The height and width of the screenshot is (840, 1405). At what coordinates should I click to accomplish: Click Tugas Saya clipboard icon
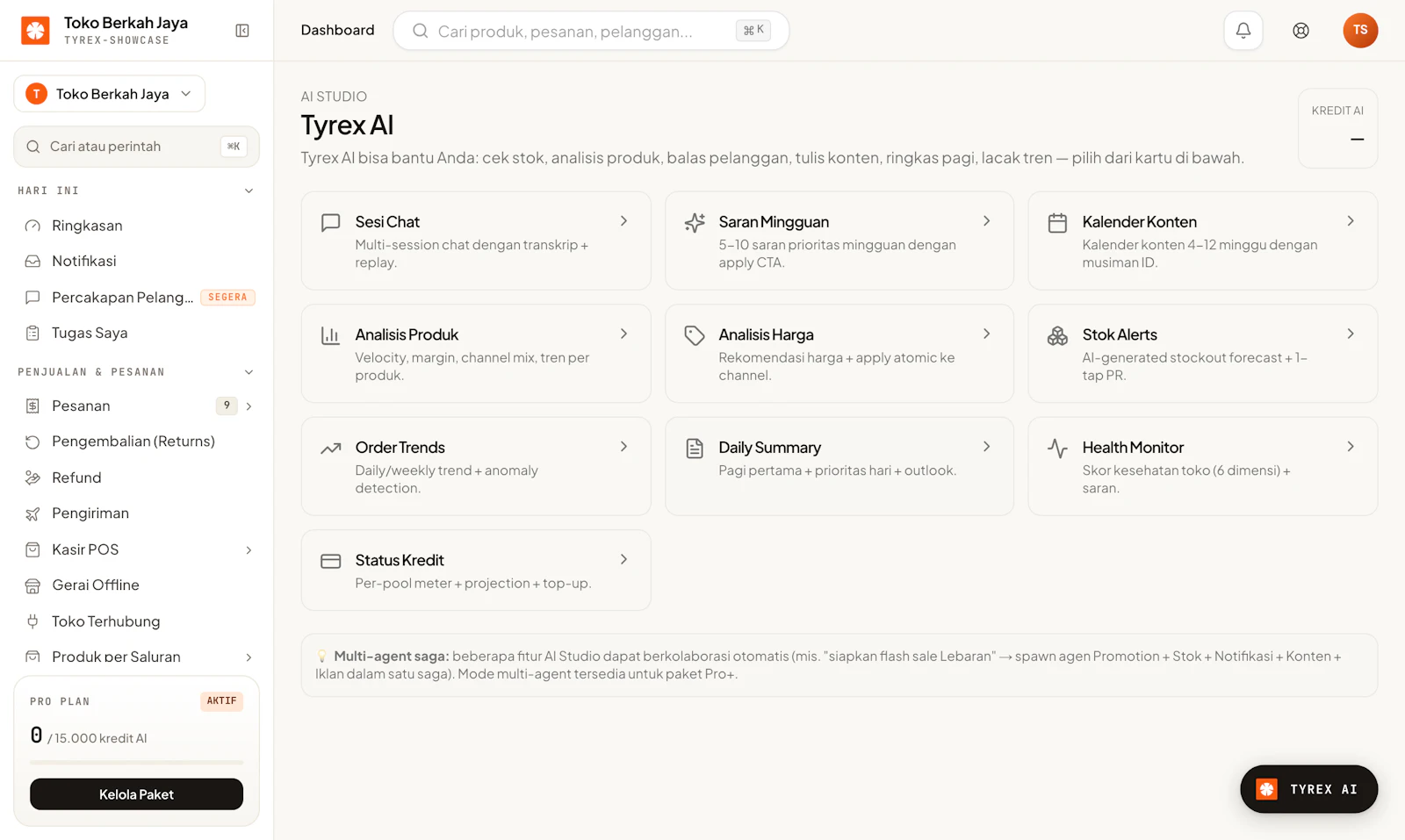tap(32, 333)
